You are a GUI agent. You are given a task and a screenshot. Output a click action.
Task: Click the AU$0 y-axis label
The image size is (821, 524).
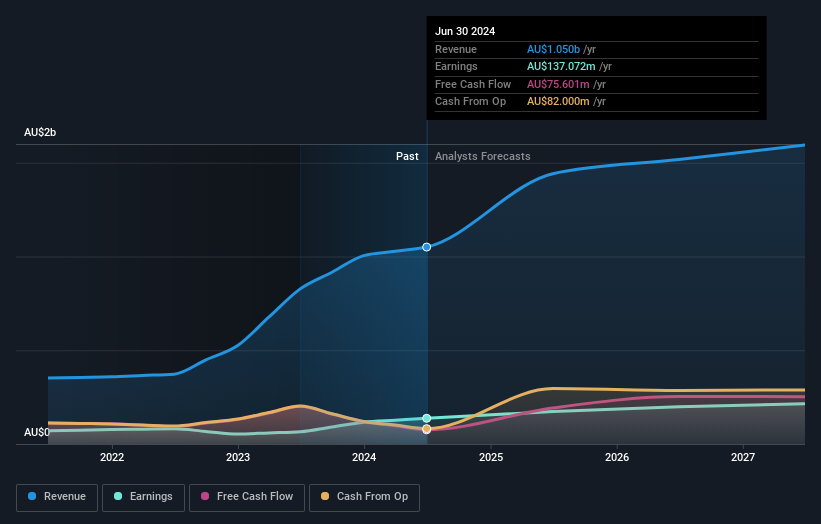37,432
